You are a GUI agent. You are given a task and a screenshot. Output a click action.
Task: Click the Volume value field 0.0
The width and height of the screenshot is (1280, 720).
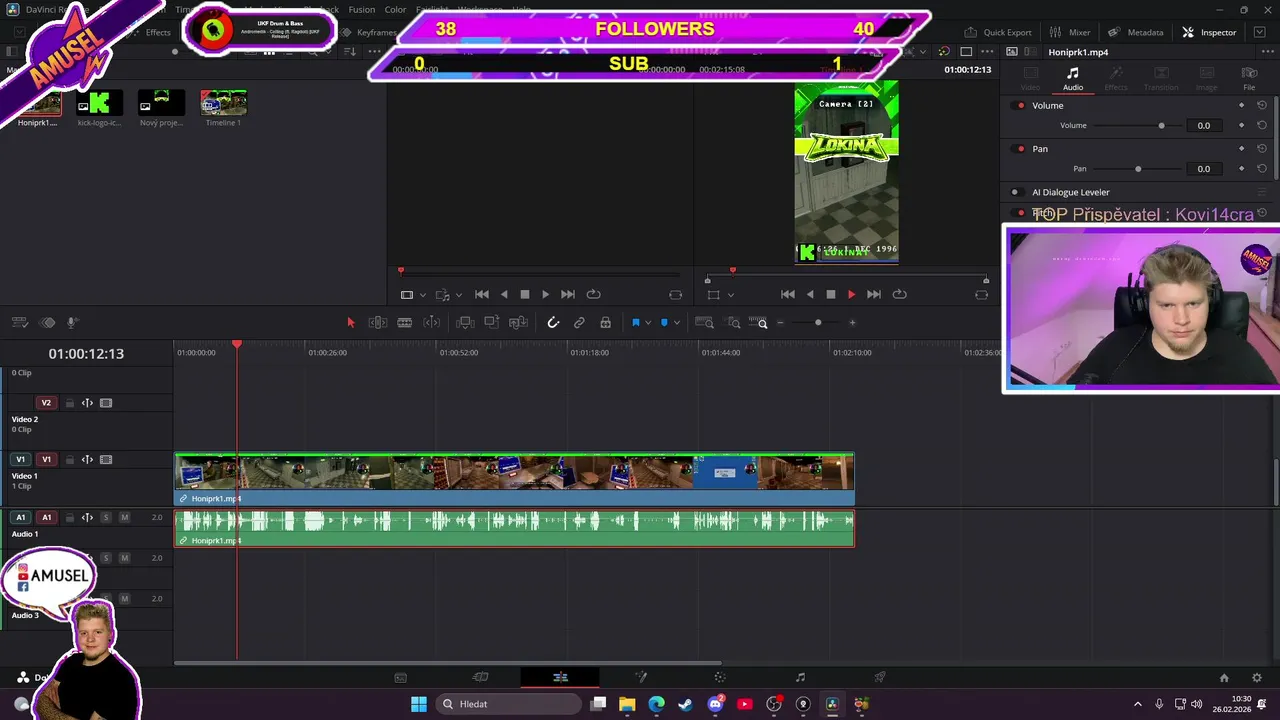pyautogui.click(x=1204, y=125)
